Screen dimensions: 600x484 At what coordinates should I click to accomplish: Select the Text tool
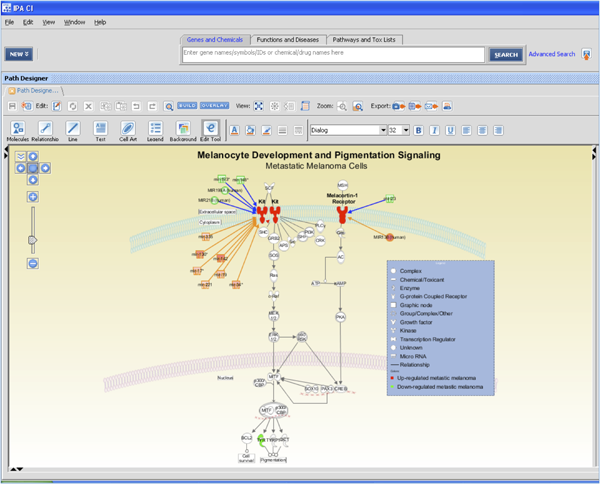pos(100,131)
